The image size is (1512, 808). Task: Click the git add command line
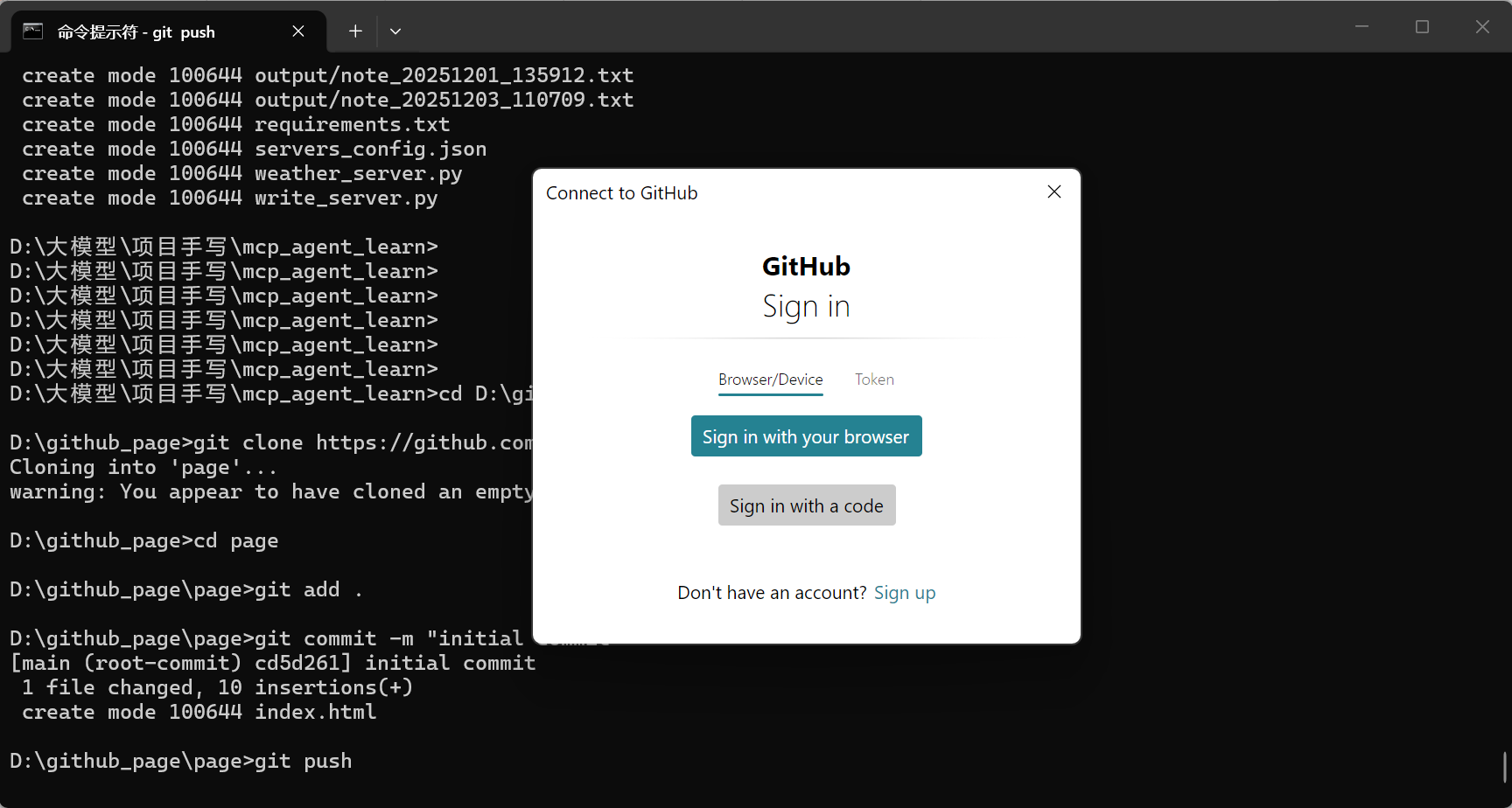point(186,589)
